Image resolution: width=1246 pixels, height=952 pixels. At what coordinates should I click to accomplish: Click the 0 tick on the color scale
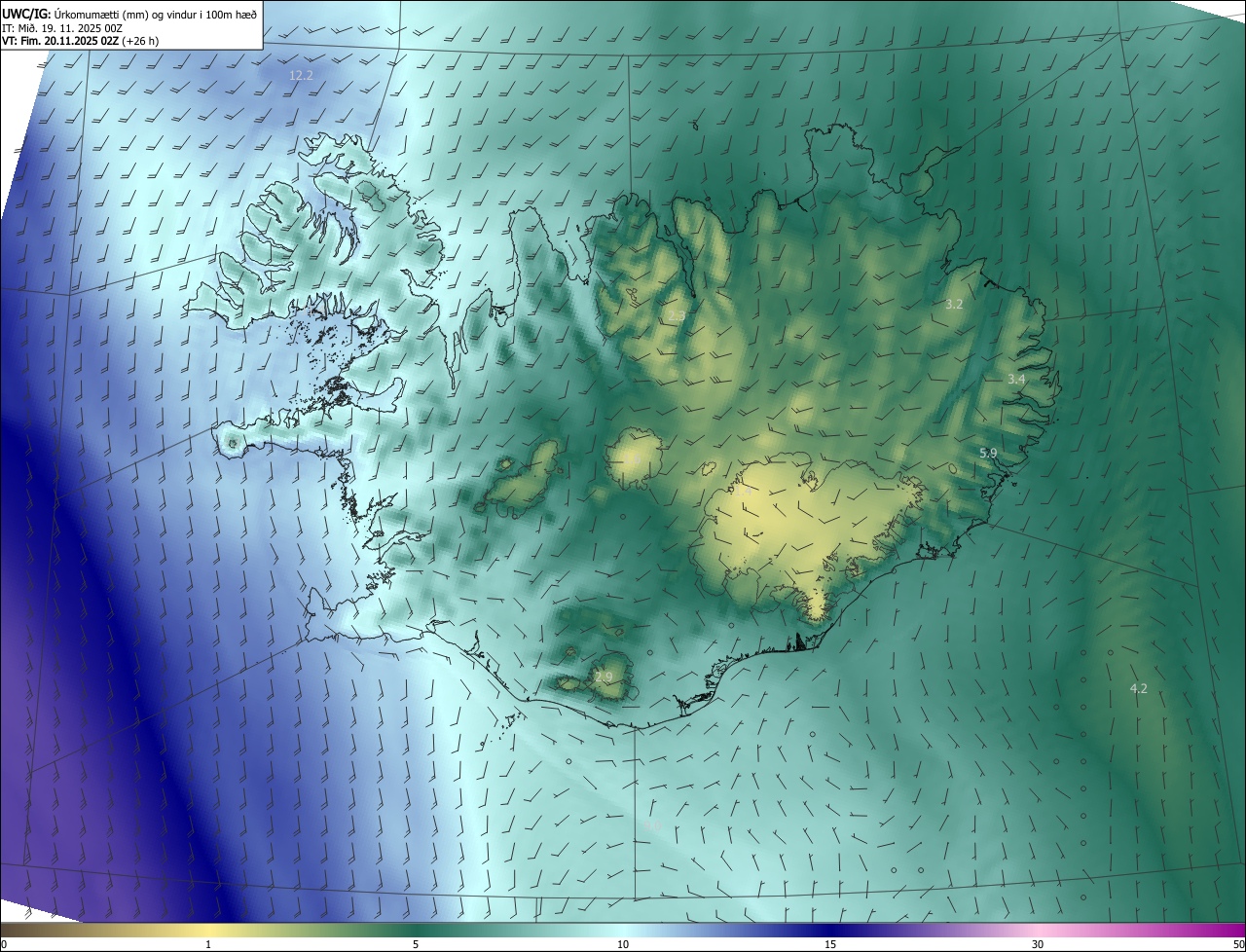(x=3, y=944)
